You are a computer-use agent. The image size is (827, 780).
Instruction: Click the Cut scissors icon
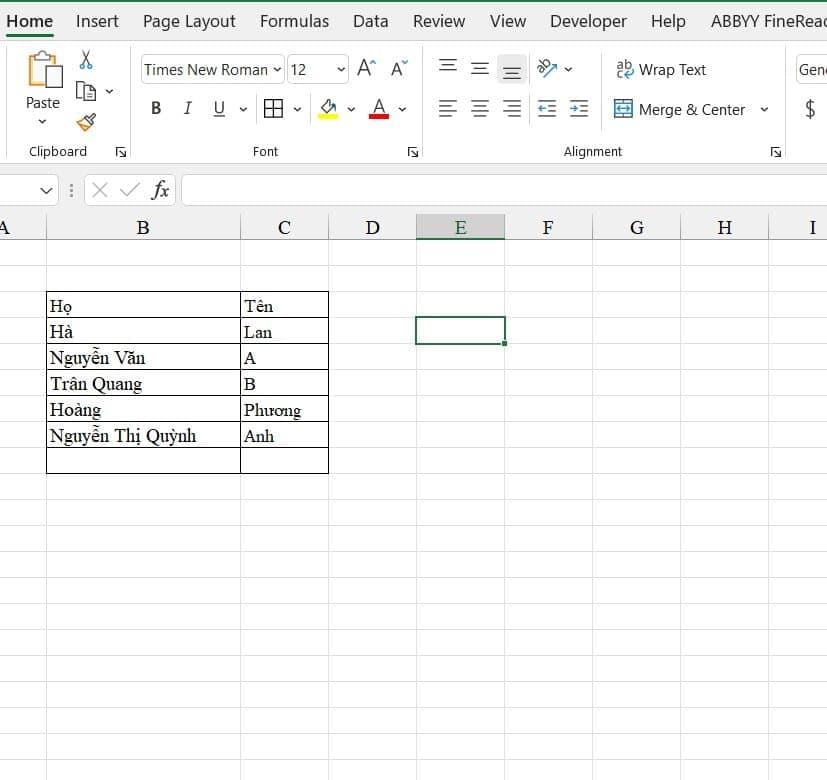87,60
